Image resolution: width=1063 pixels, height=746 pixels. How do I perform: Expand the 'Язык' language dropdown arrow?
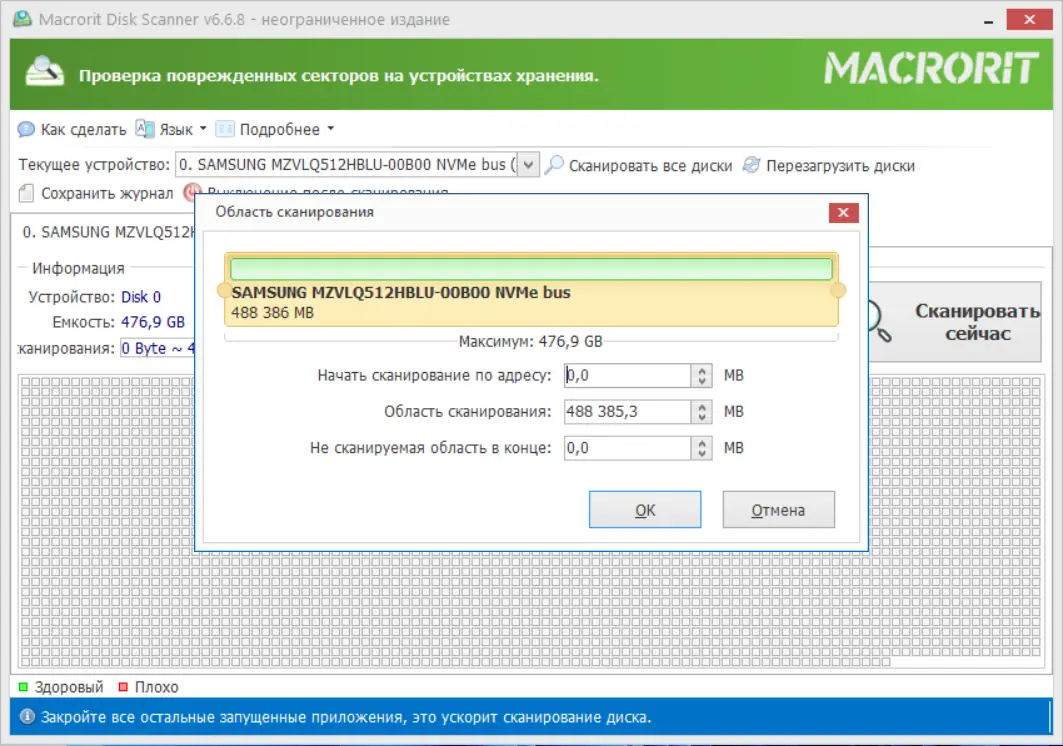[203, 128]
